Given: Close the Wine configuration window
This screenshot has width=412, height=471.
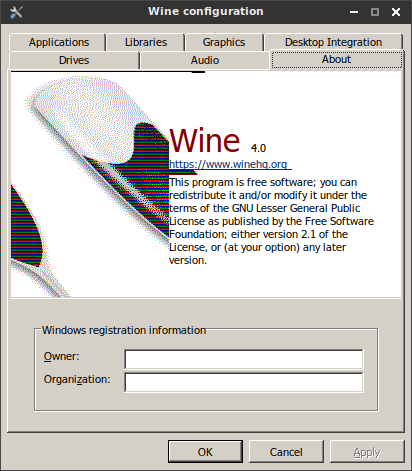Looking at the screenshot, I should tap(396, 12).
